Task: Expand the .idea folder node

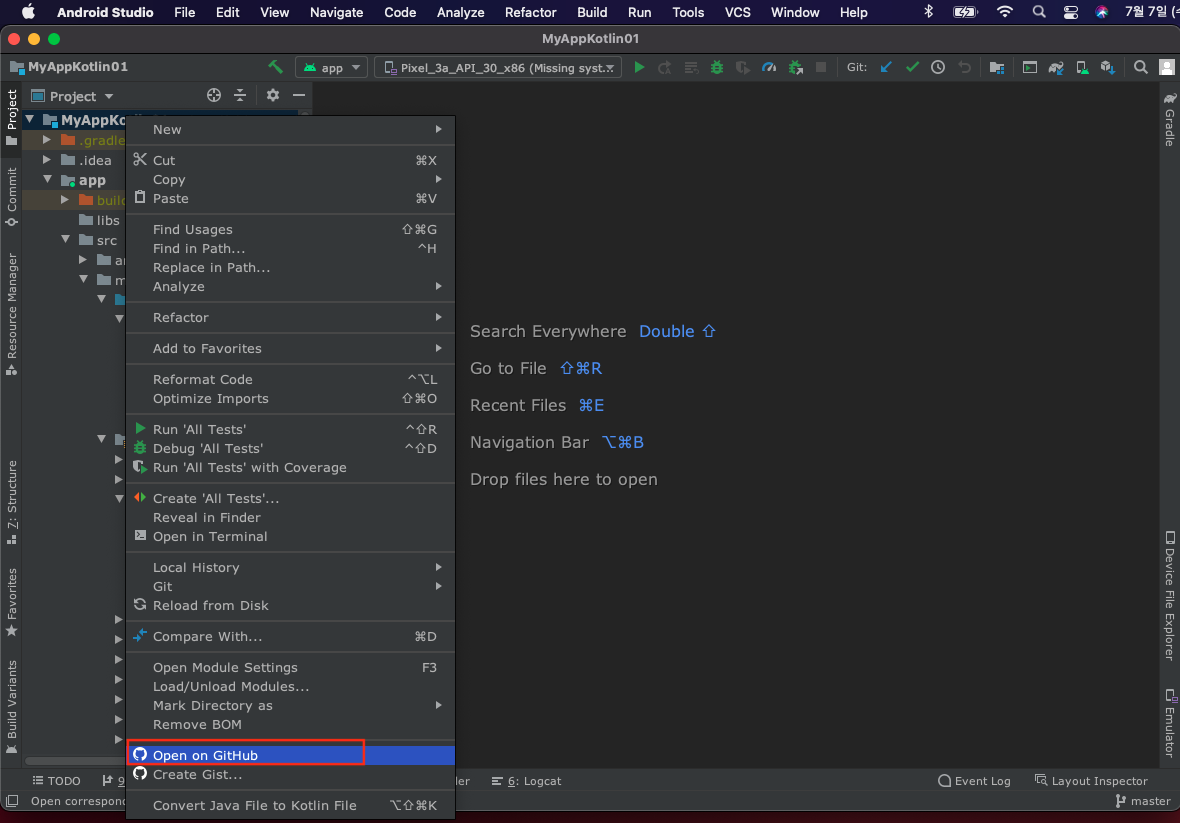Action: 47,159
